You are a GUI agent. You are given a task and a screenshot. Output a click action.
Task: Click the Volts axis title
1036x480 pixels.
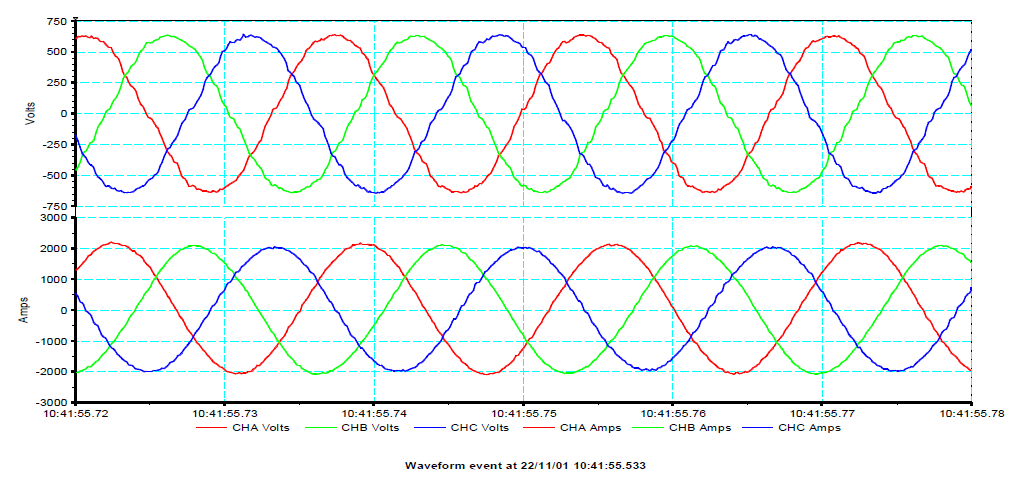coord(30,114)
